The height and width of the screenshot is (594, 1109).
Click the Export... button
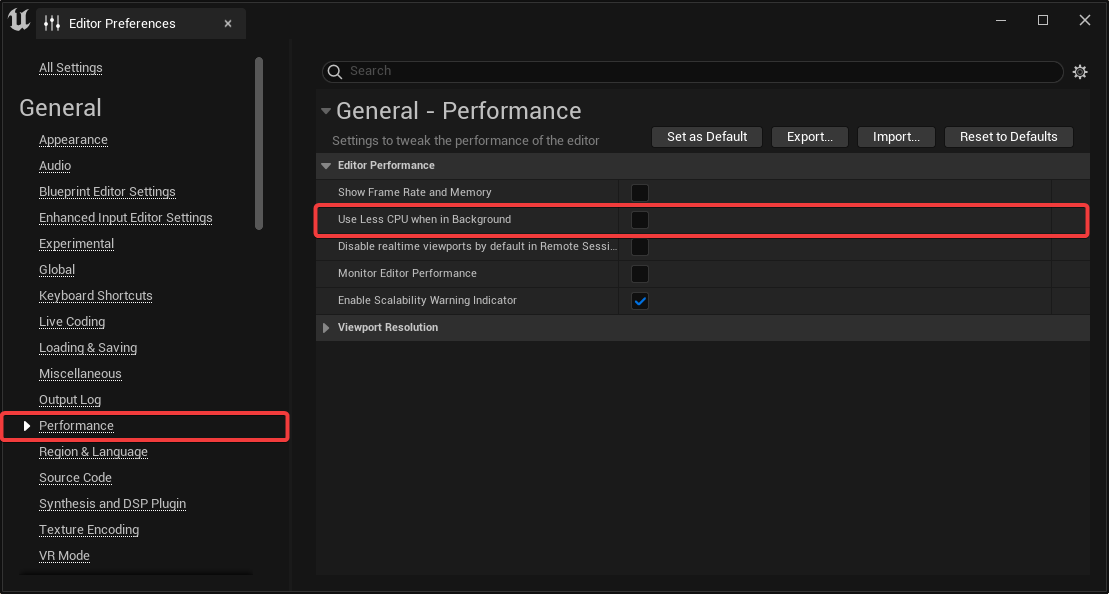pos(809,137)
